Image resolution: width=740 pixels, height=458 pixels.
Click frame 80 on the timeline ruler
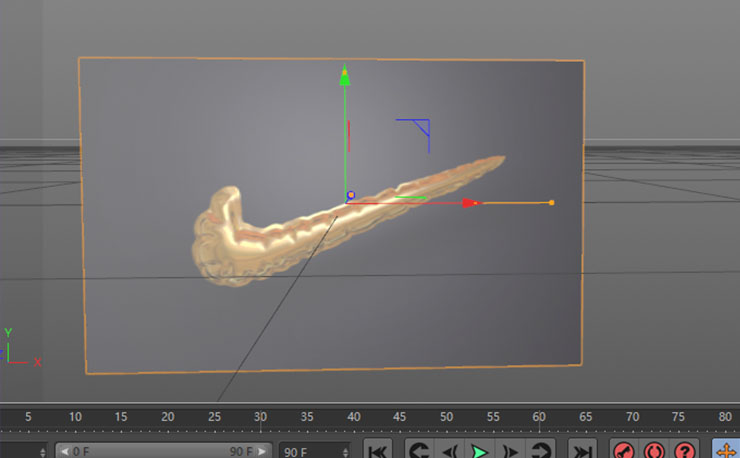pos(725,416)
